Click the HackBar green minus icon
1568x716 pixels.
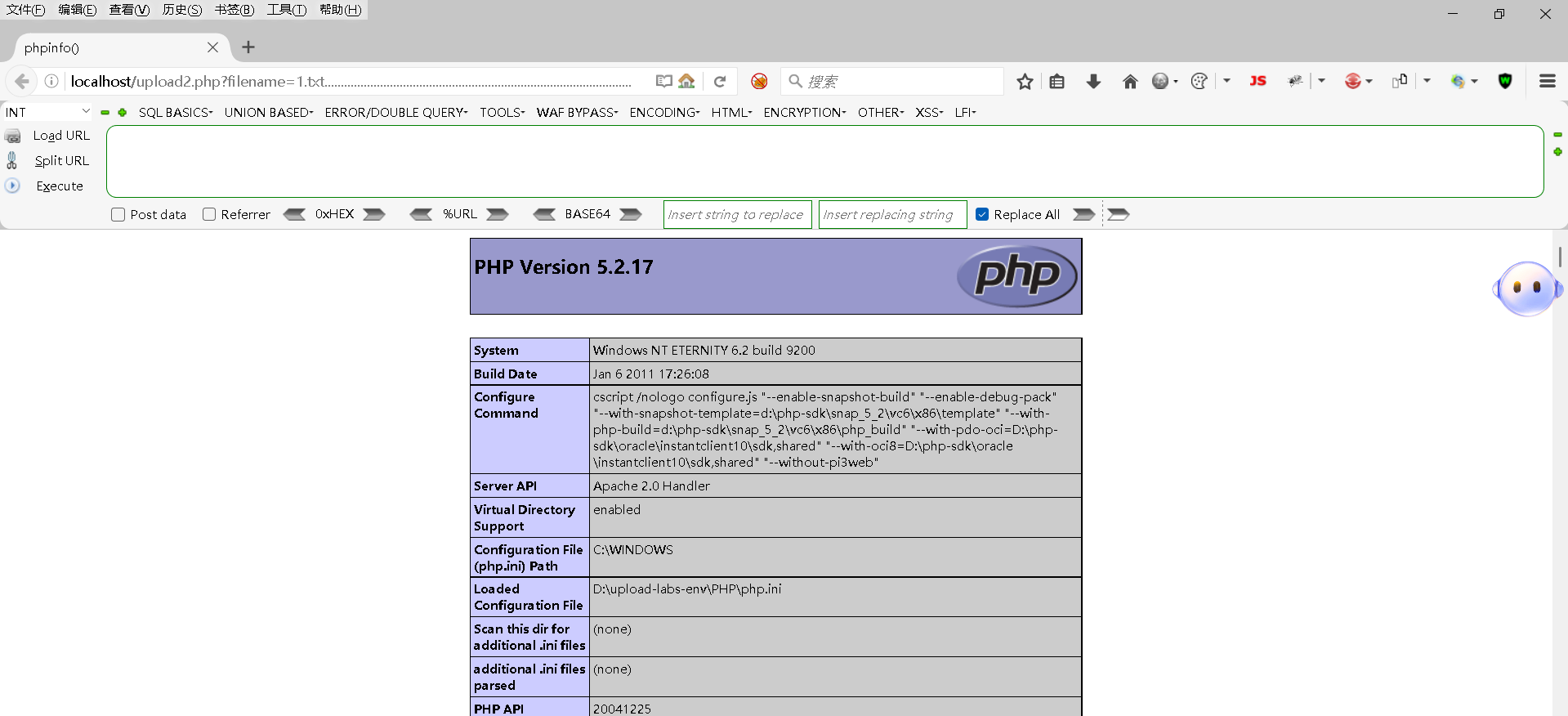[105, 113]
